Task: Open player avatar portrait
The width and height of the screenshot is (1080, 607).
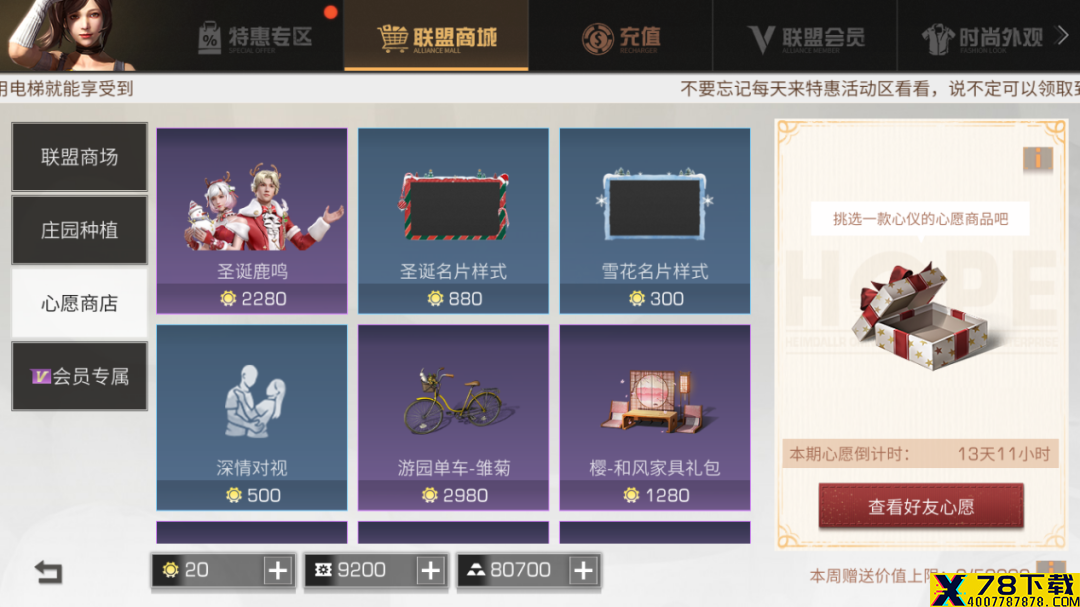Action: 69,35
